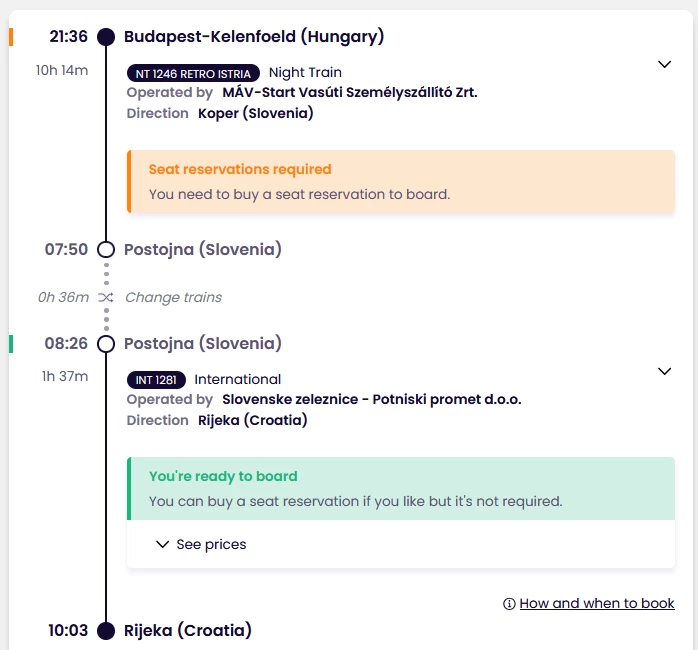
Task: Click the INT 1281 train badge
Action: point(157,380)
